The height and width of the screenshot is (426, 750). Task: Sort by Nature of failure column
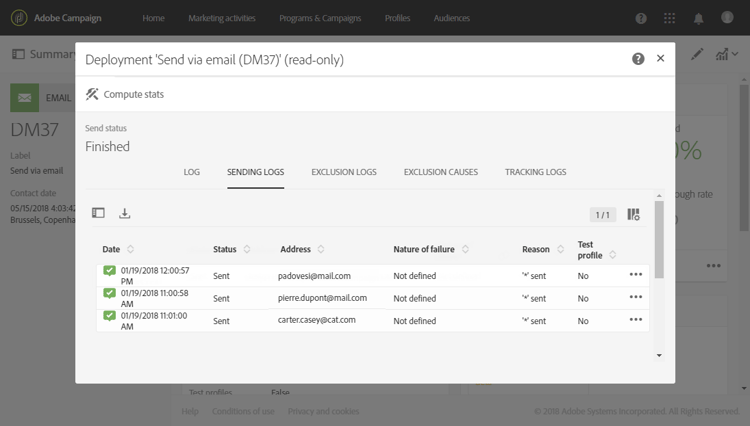465,249
